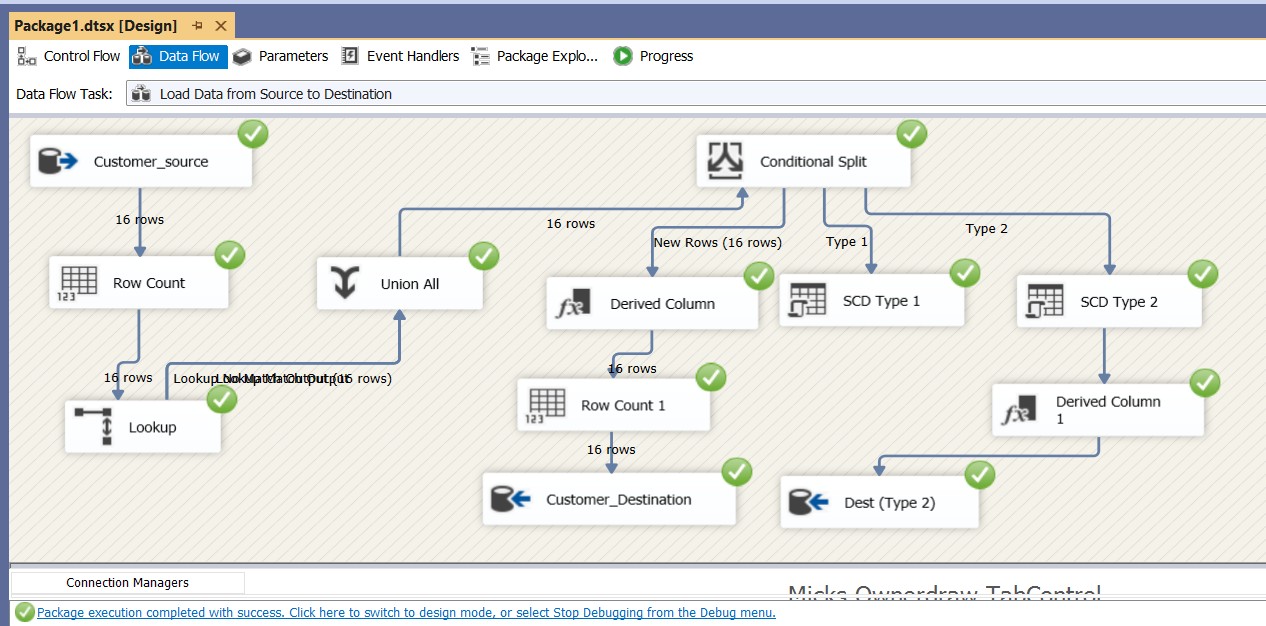1266x626 pixels.
Task: Show the Progress tab
Action: coord(654,56)
